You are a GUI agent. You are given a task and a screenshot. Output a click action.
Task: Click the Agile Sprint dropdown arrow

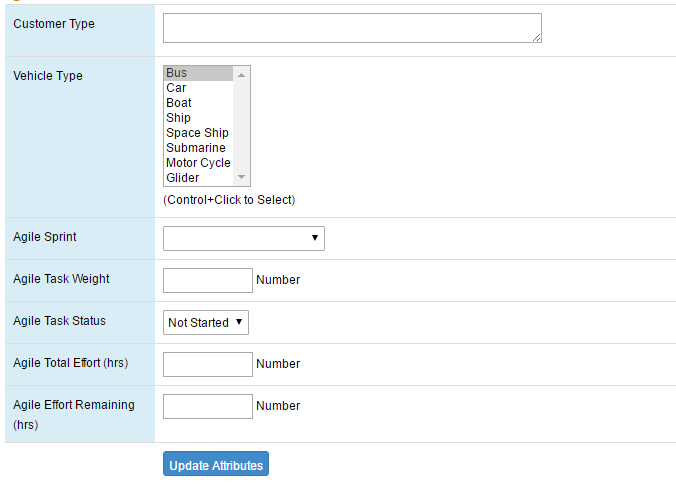(315, 238)
